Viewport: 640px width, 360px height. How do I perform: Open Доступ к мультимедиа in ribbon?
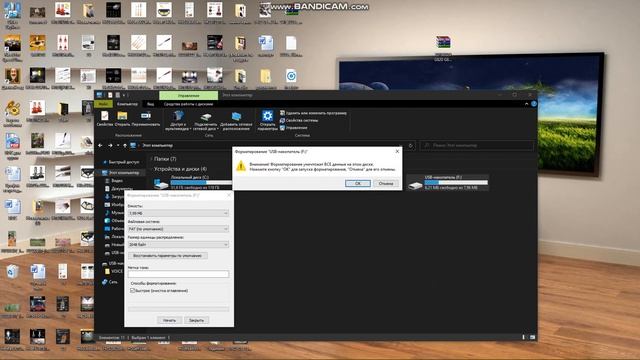178,120
